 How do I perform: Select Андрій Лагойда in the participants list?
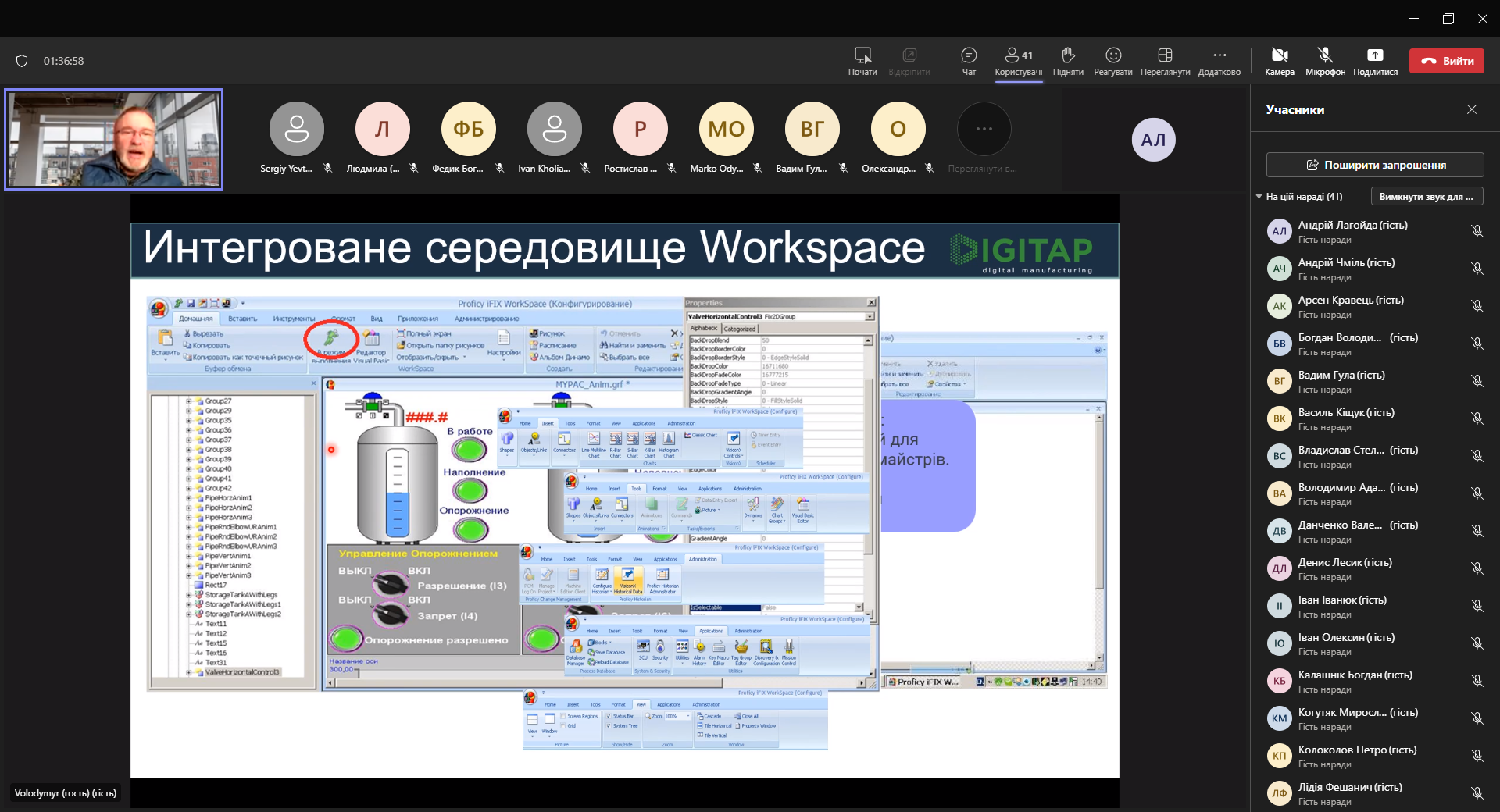tap(1374, 231)
